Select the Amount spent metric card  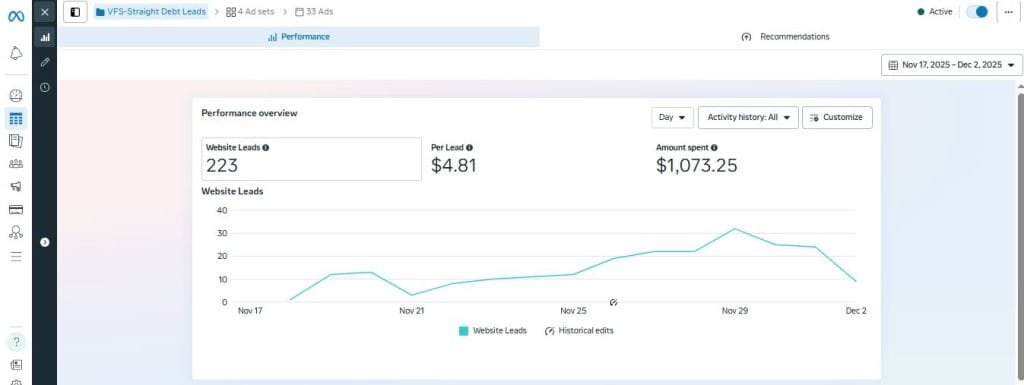coord(761,159)
